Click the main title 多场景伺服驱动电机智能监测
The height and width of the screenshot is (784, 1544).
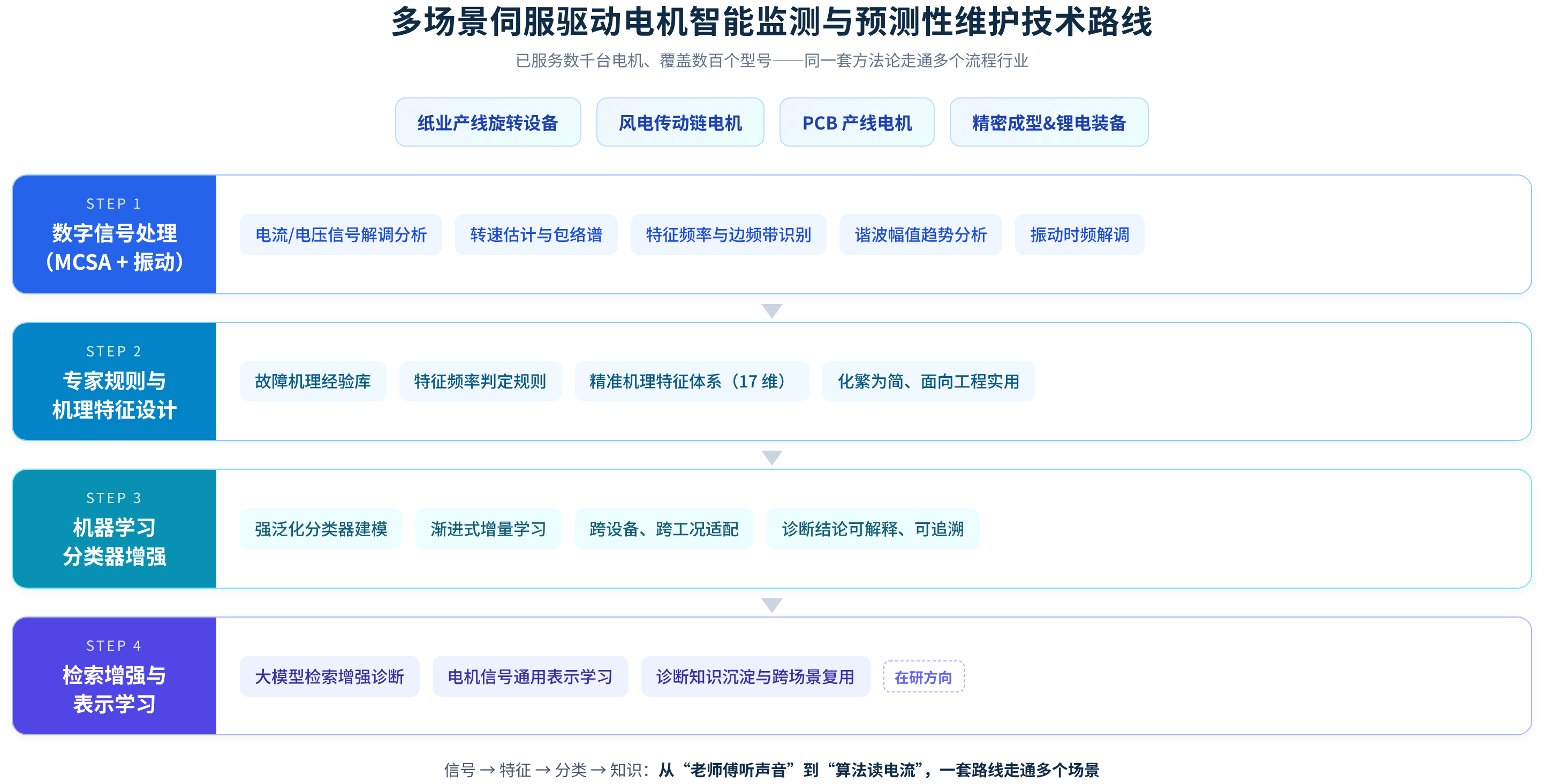tap(771, 21)
